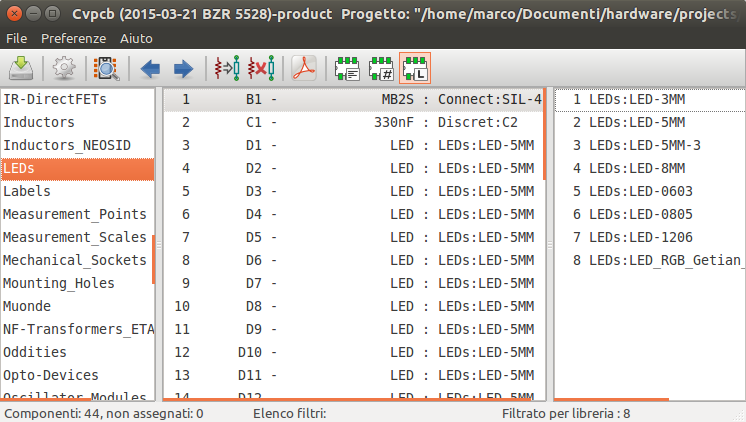Open the Aiuto menu
Viewport: 746px width, 422px height.
136,39
